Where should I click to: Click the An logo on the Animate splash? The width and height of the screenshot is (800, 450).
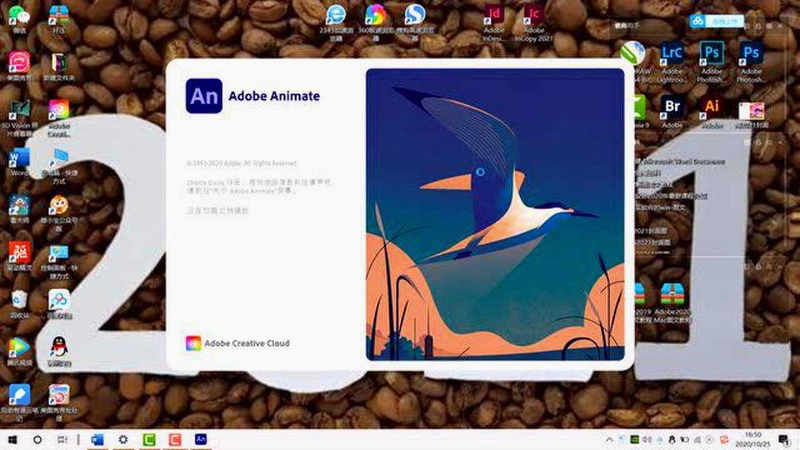click(x=204, y=96)
